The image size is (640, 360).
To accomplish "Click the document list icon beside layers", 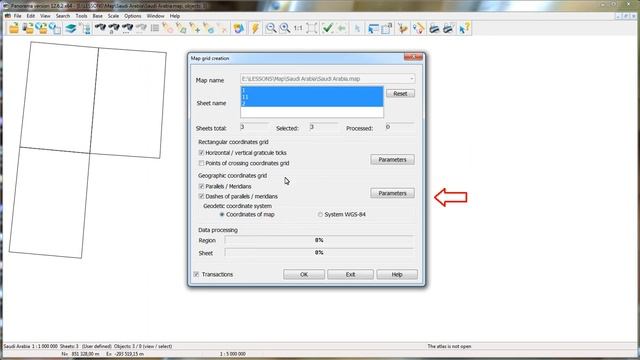I will [x=86, y=28].
